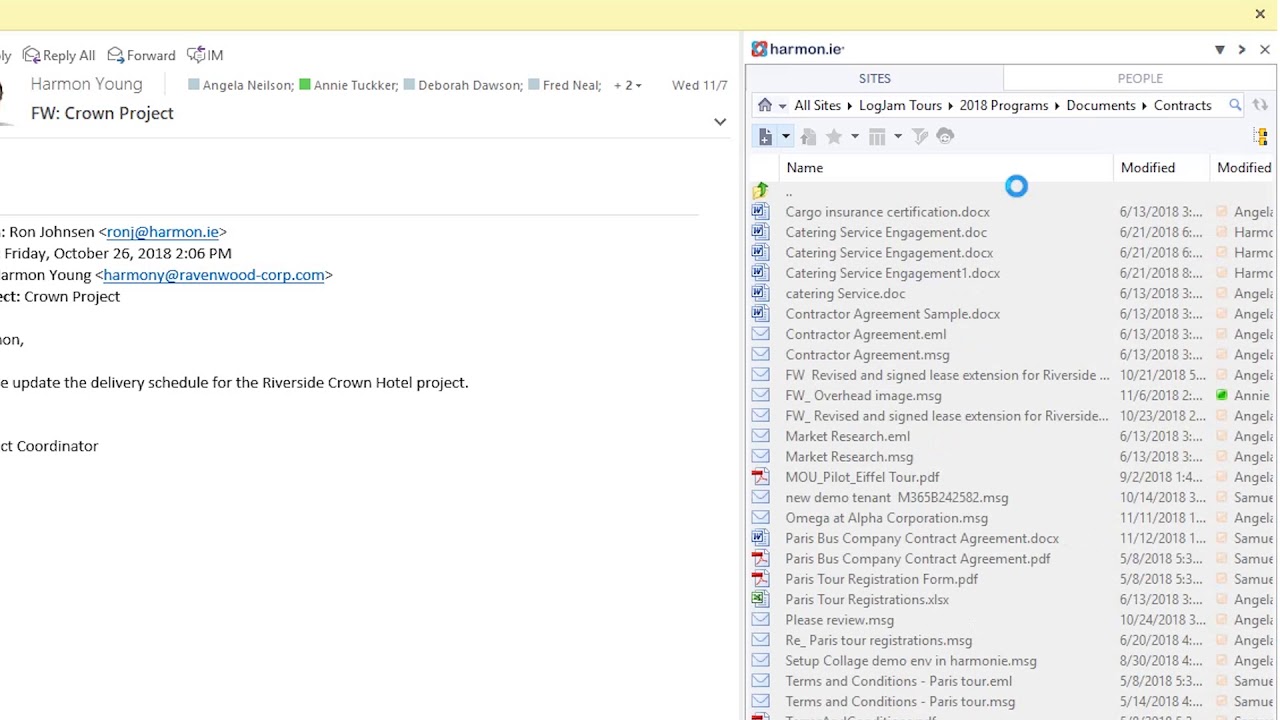Click green presence indicator beside Annie

(1222, 396)
